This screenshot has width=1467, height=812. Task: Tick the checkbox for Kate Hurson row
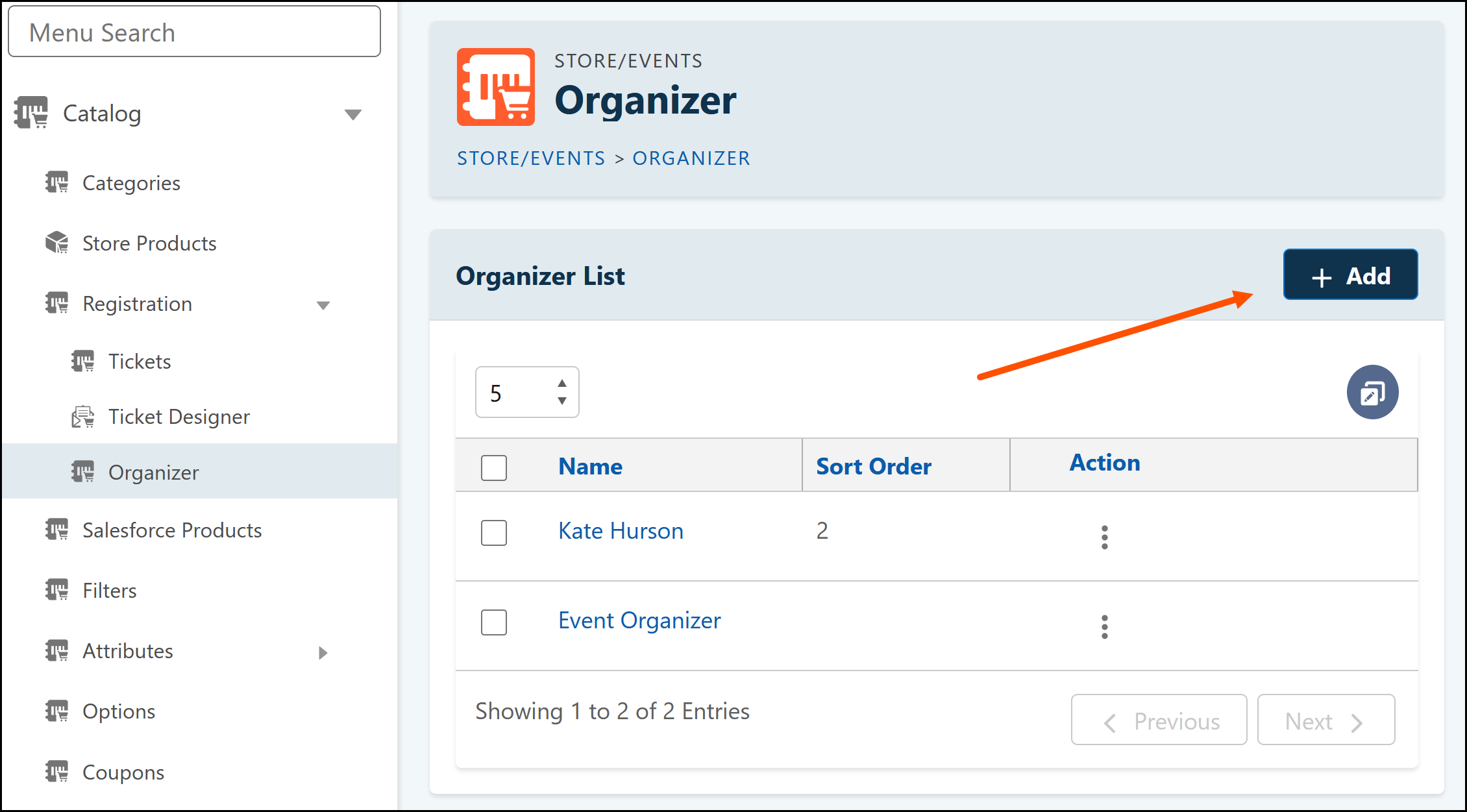pyautogui.click(x=494, y=532)
